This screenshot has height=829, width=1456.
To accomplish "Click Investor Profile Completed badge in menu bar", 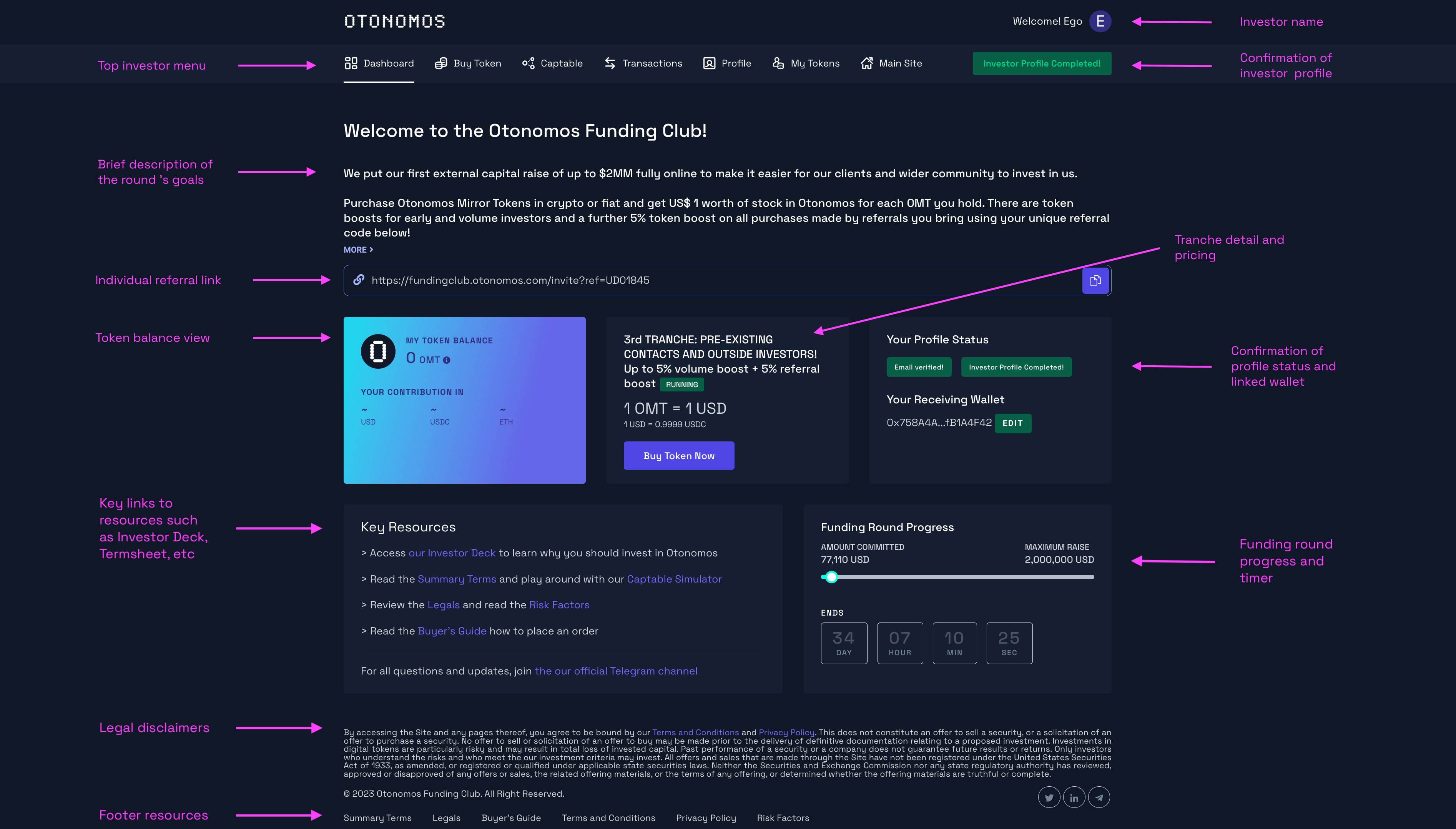I will point(1042,64).
